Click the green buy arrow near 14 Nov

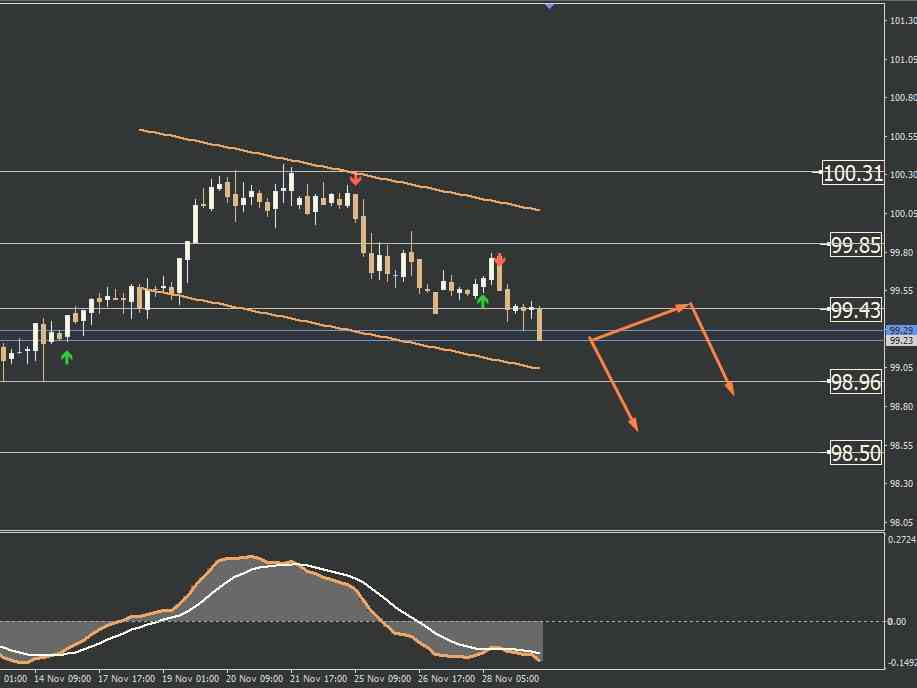click(x=67, y=357)
